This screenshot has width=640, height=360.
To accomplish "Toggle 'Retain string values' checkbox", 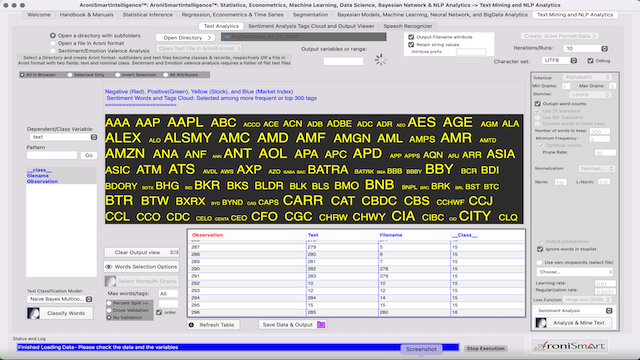I will [x=411, y=44].
